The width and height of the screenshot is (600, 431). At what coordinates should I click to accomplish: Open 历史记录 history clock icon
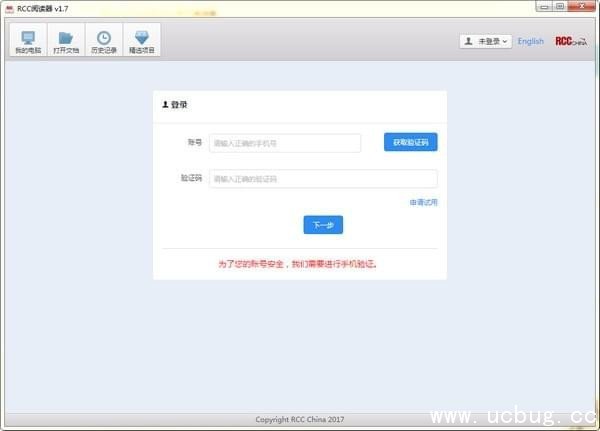point(104,40)
